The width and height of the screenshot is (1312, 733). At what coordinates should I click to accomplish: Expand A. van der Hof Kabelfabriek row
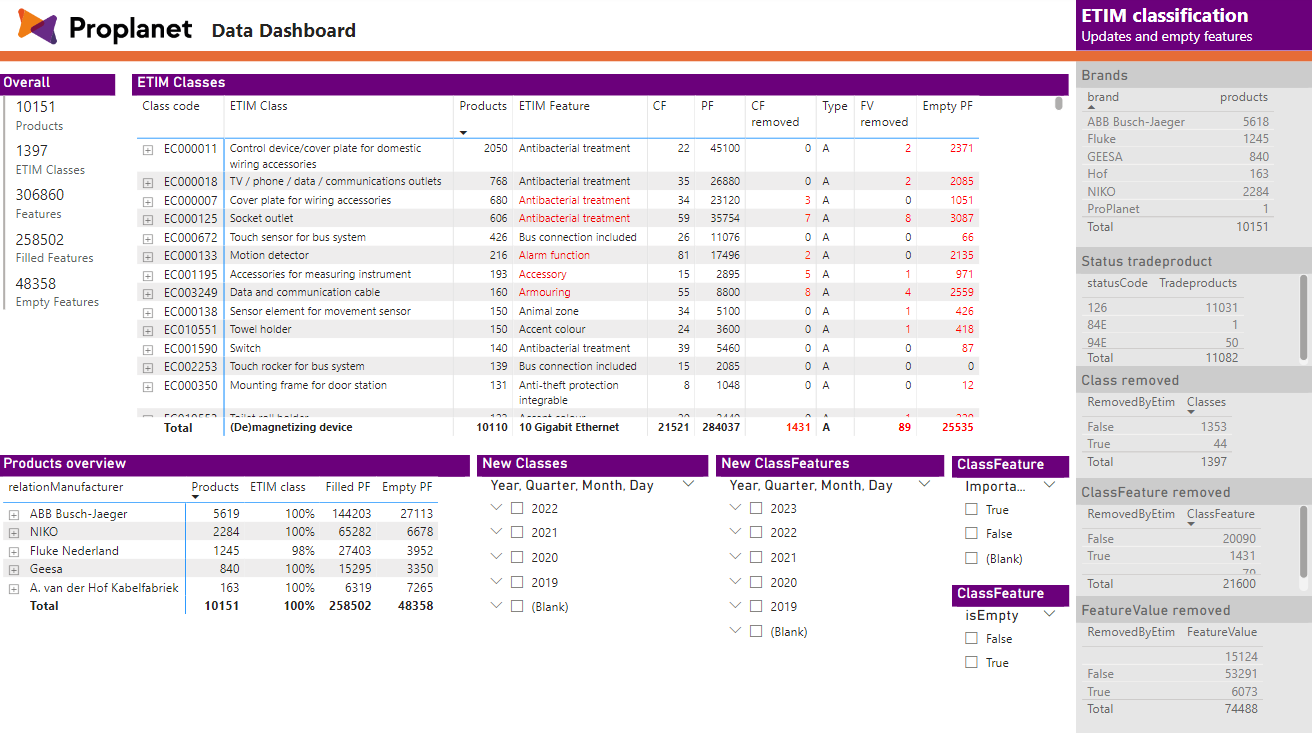point(14,589)
